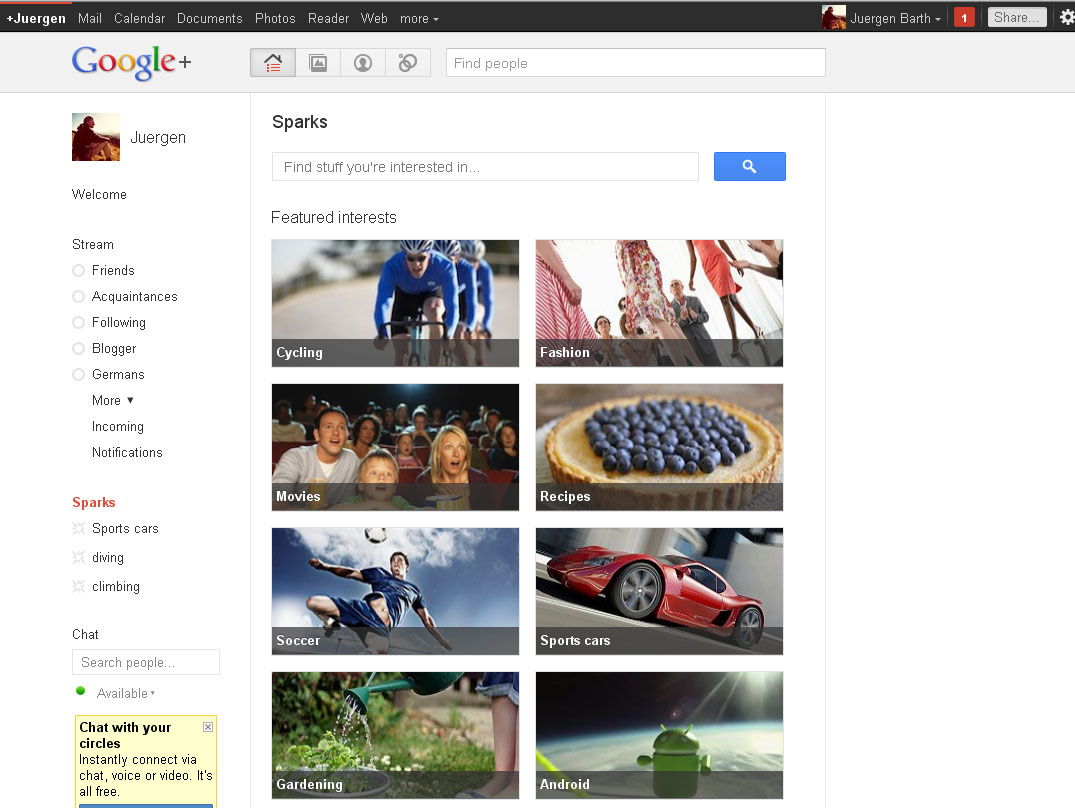Open the Sparks sidebar heading
1075x808 pixels.
[94, 502]
